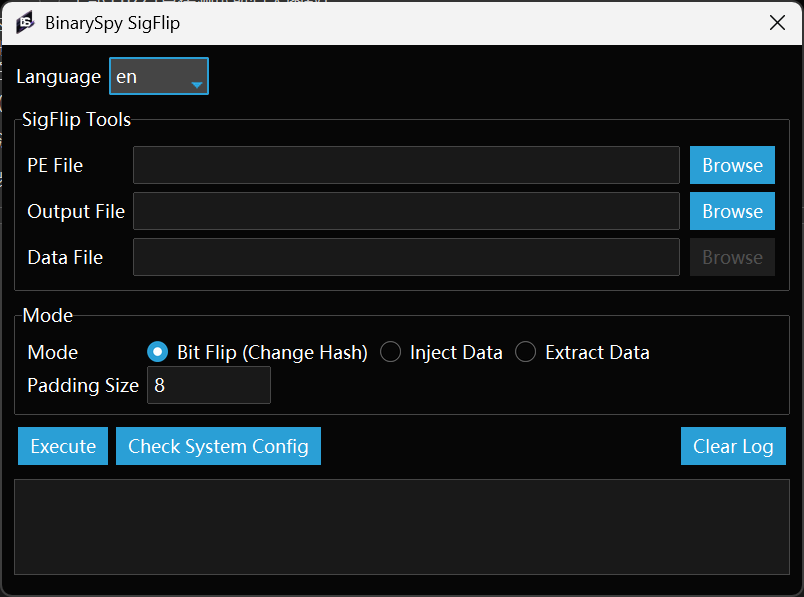Click the Output File label
804x597 pixels.
click(76, 211)
